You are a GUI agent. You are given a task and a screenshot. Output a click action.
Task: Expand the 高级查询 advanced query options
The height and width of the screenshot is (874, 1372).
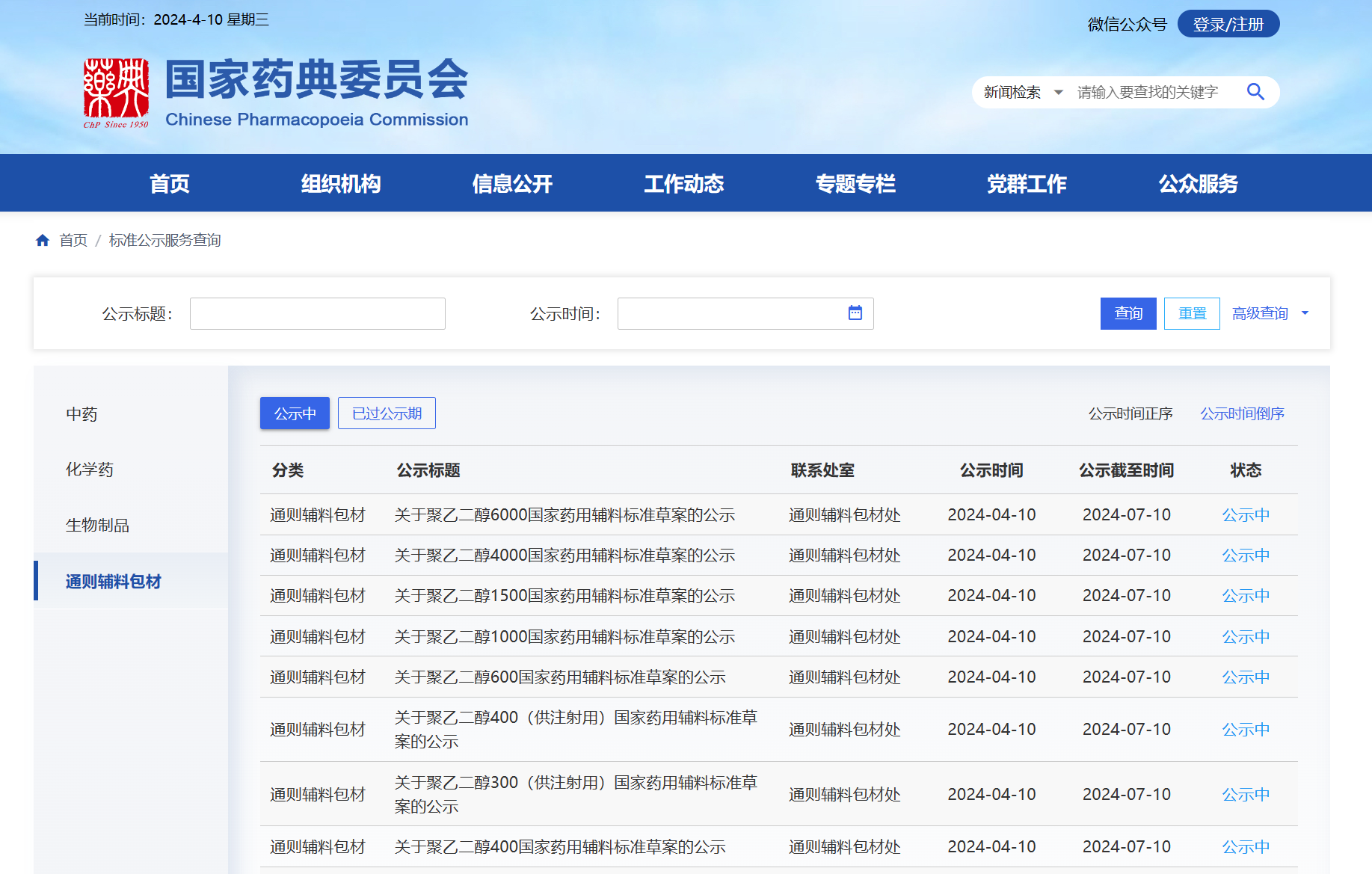pos(1270,313)
